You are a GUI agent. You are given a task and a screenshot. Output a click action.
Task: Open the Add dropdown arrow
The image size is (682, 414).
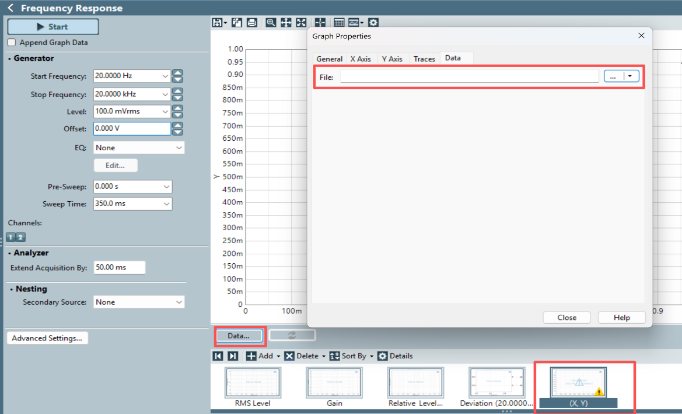point(278,356)
